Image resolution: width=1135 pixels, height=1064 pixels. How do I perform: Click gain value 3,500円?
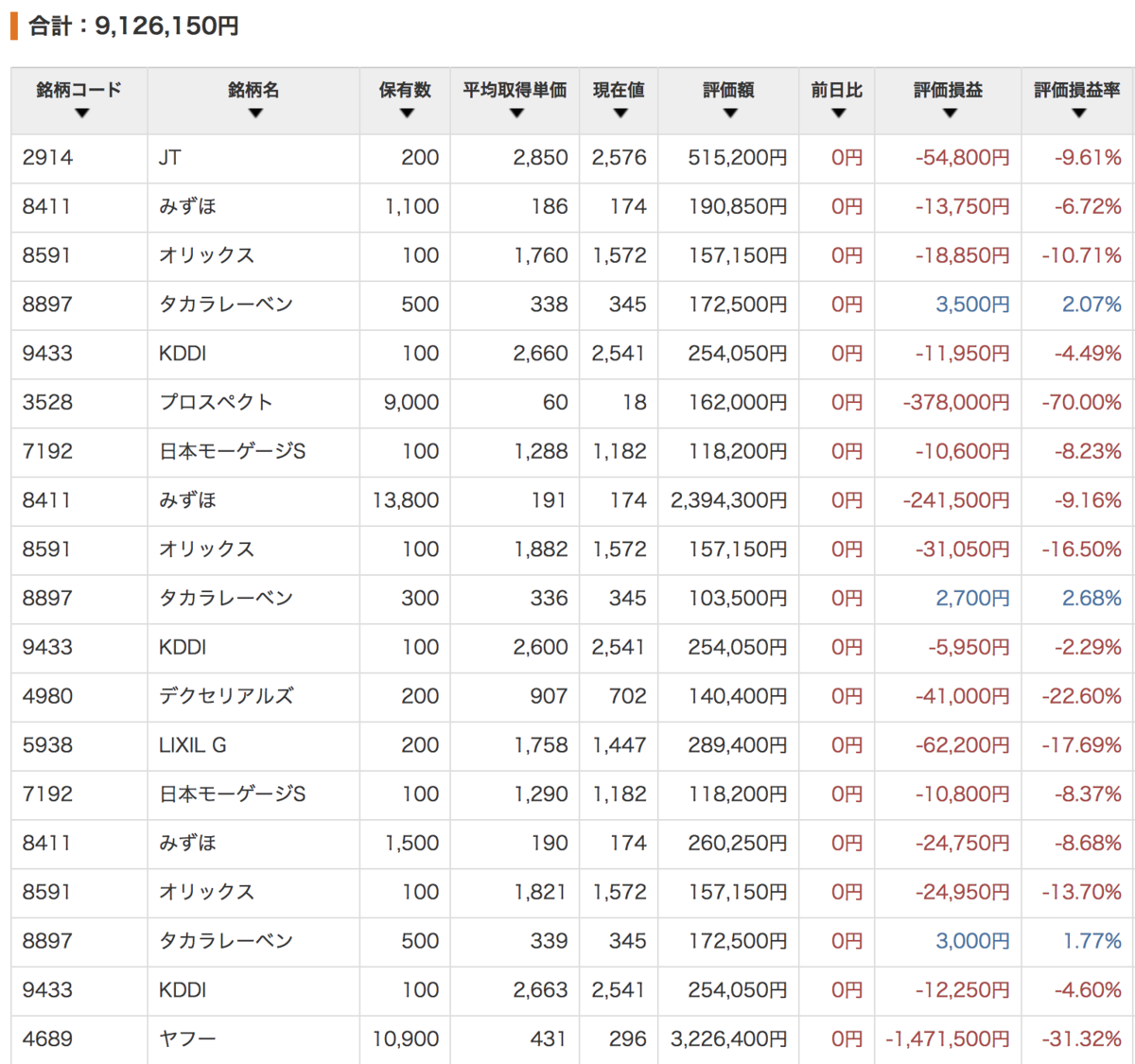(973, 305)
